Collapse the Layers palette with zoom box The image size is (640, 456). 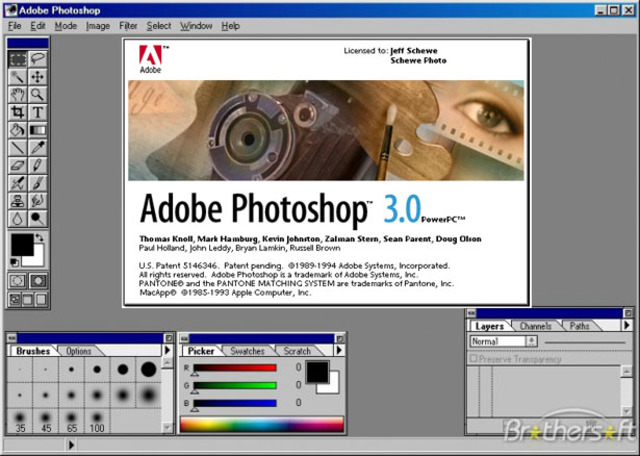[628, 313]
